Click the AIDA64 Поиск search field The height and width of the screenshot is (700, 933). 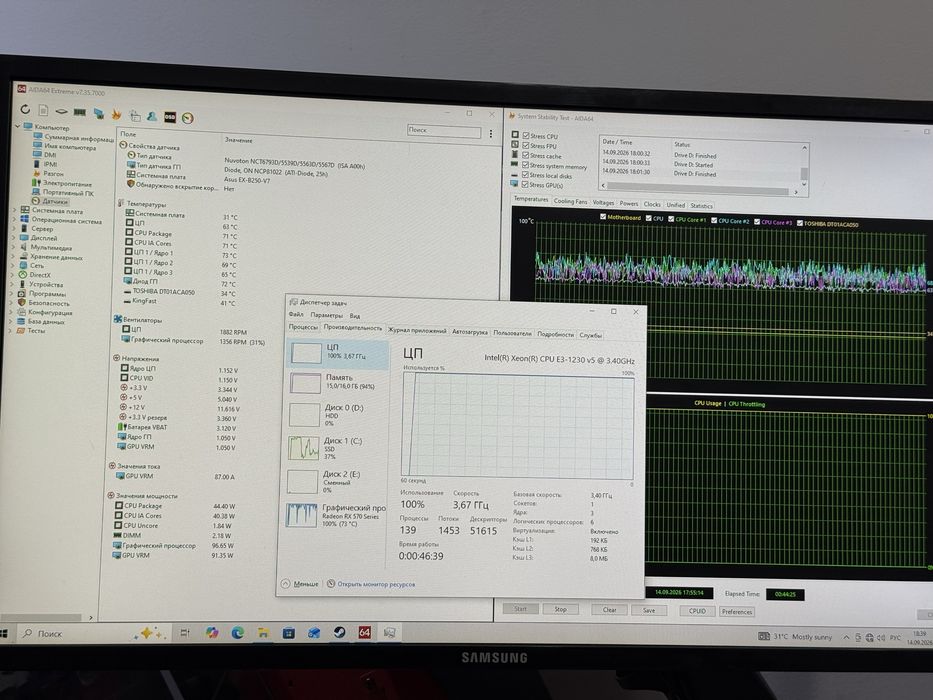444,131
